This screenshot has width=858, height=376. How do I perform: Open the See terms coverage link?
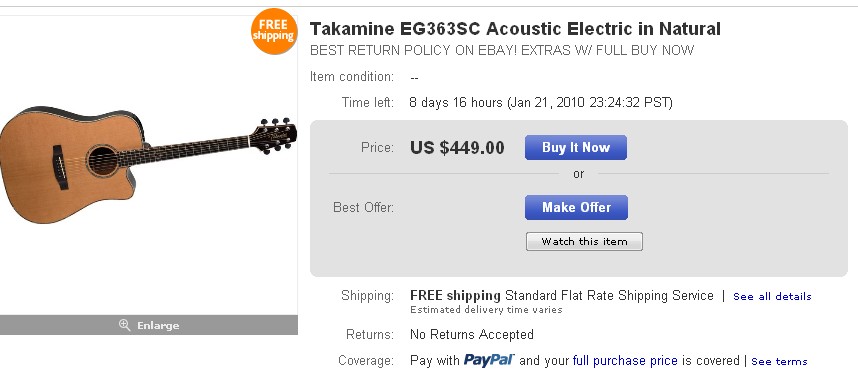pos(779,361)
